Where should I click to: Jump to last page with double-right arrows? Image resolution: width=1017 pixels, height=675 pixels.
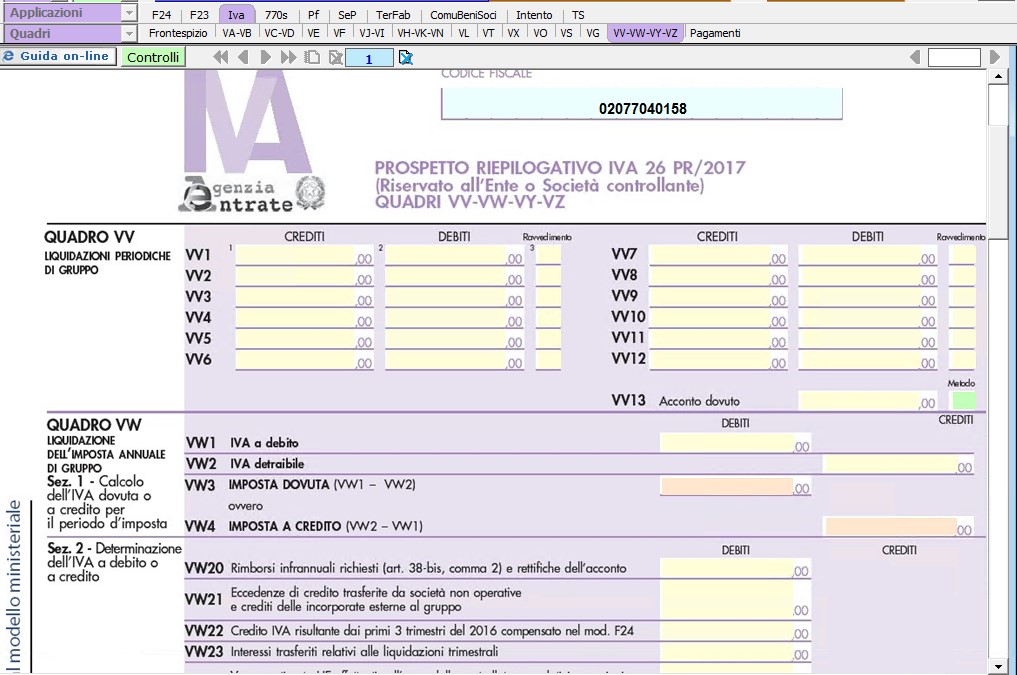tap(288, 58)
